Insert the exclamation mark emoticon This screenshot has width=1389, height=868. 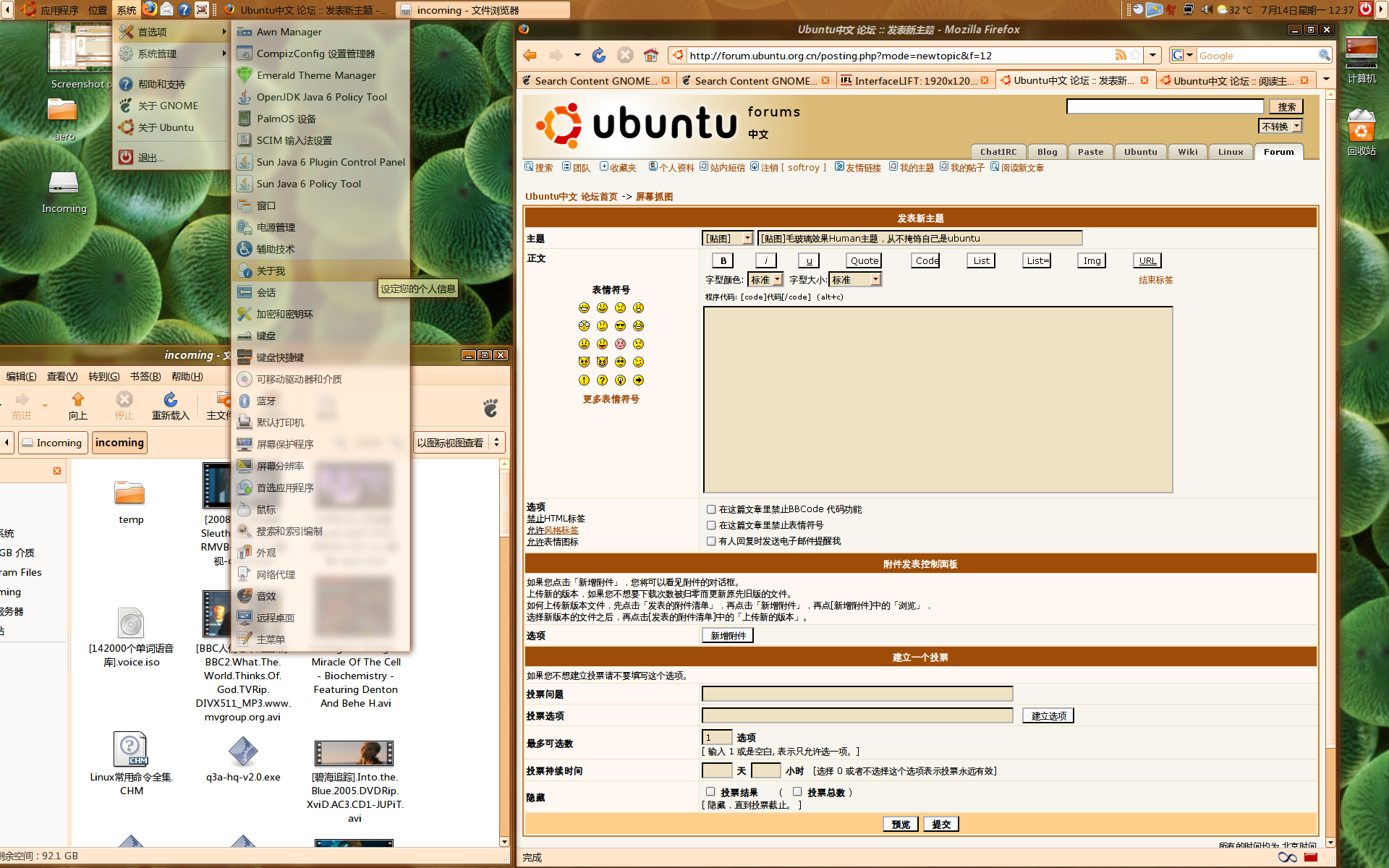pyautogui.click(x=584, y=380)
